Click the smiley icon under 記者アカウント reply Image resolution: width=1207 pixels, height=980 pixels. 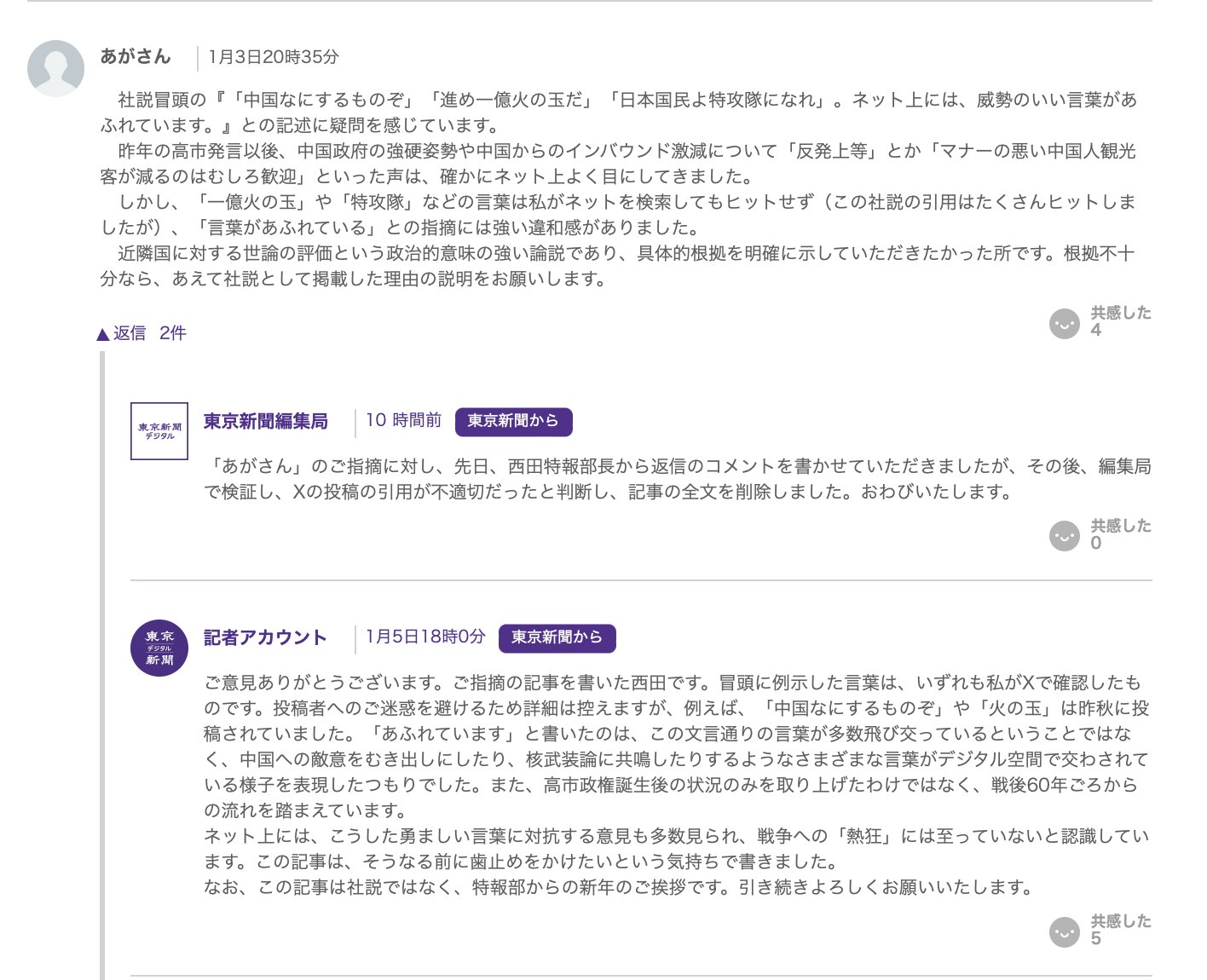1064,931
